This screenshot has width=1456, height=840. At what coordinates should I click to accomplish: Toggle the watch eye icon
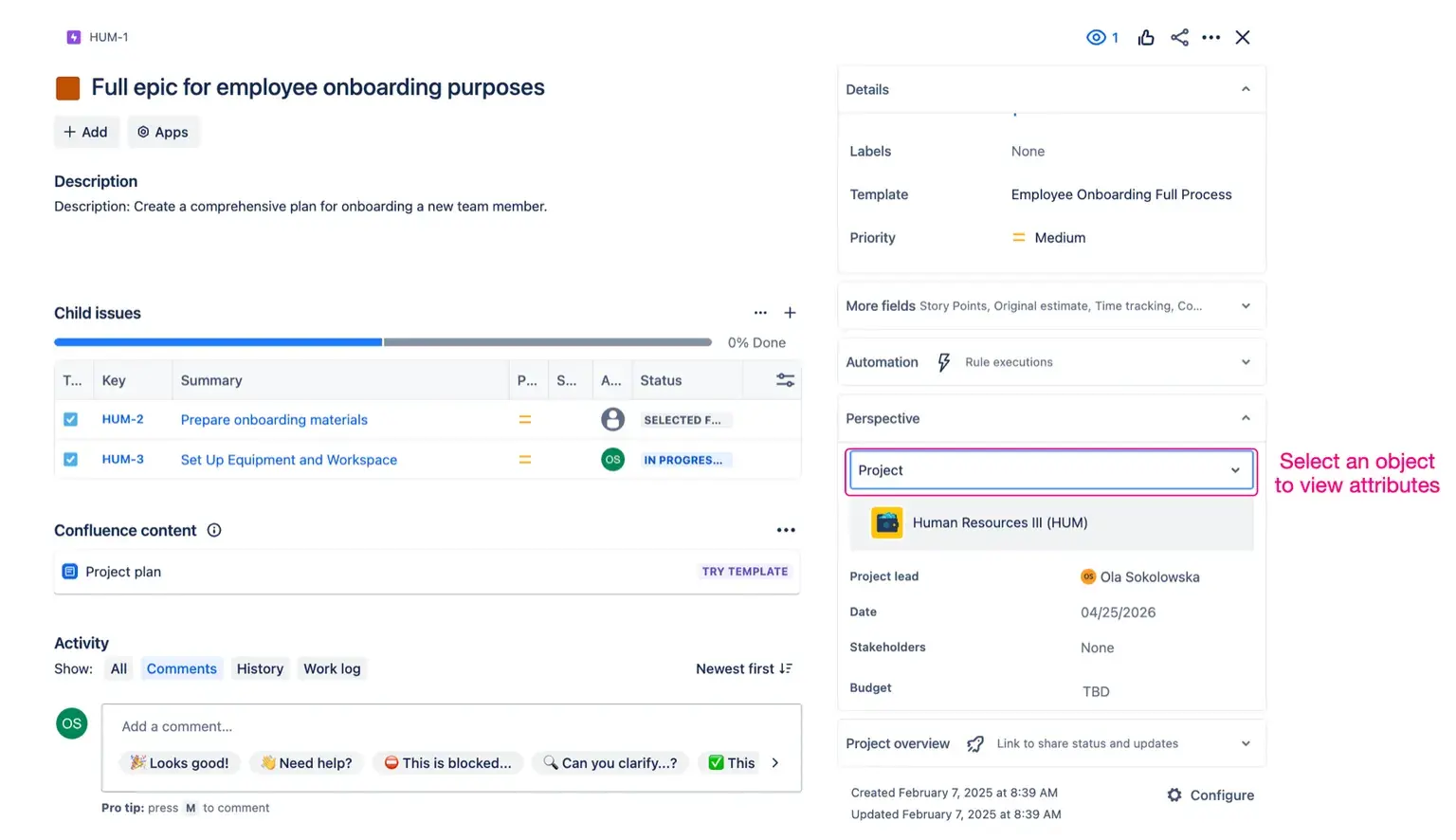1096,38
